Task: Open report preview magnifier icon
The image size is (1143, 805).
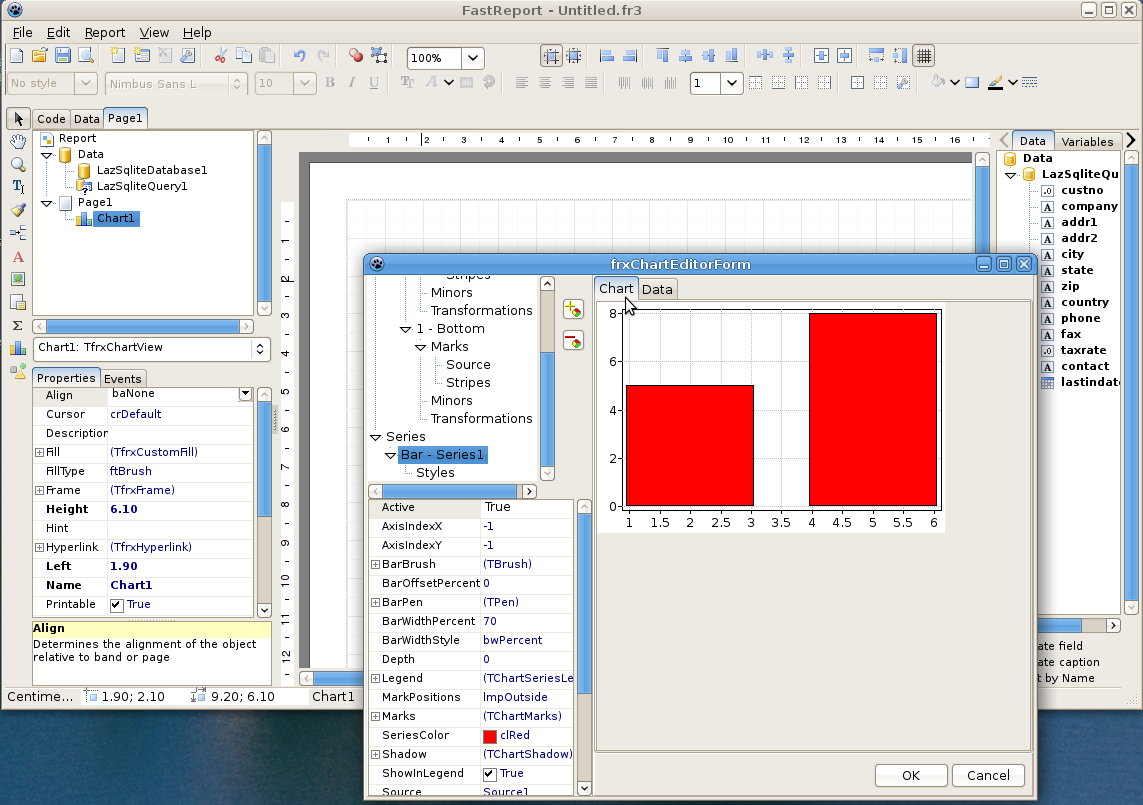Action: coord(86,56)
